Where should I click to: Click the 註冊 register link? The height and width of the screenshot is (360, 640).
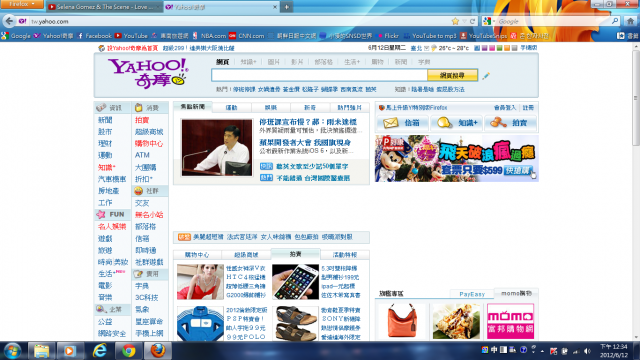[x=528, y=108]
